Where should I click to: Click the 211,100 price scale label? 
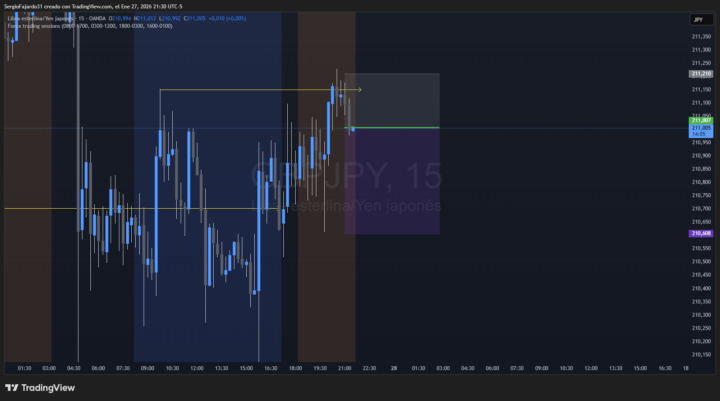click(x=701, y=102)
